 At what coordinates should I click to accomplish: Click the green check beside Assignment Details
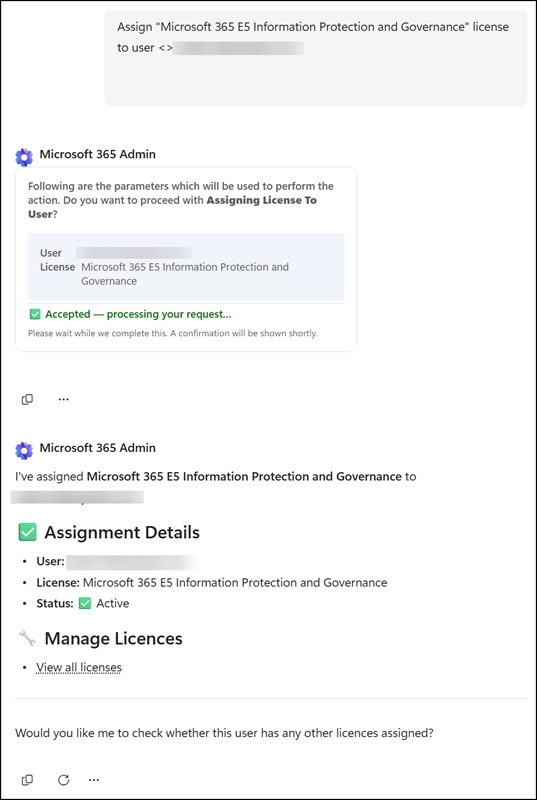[27, 533]
